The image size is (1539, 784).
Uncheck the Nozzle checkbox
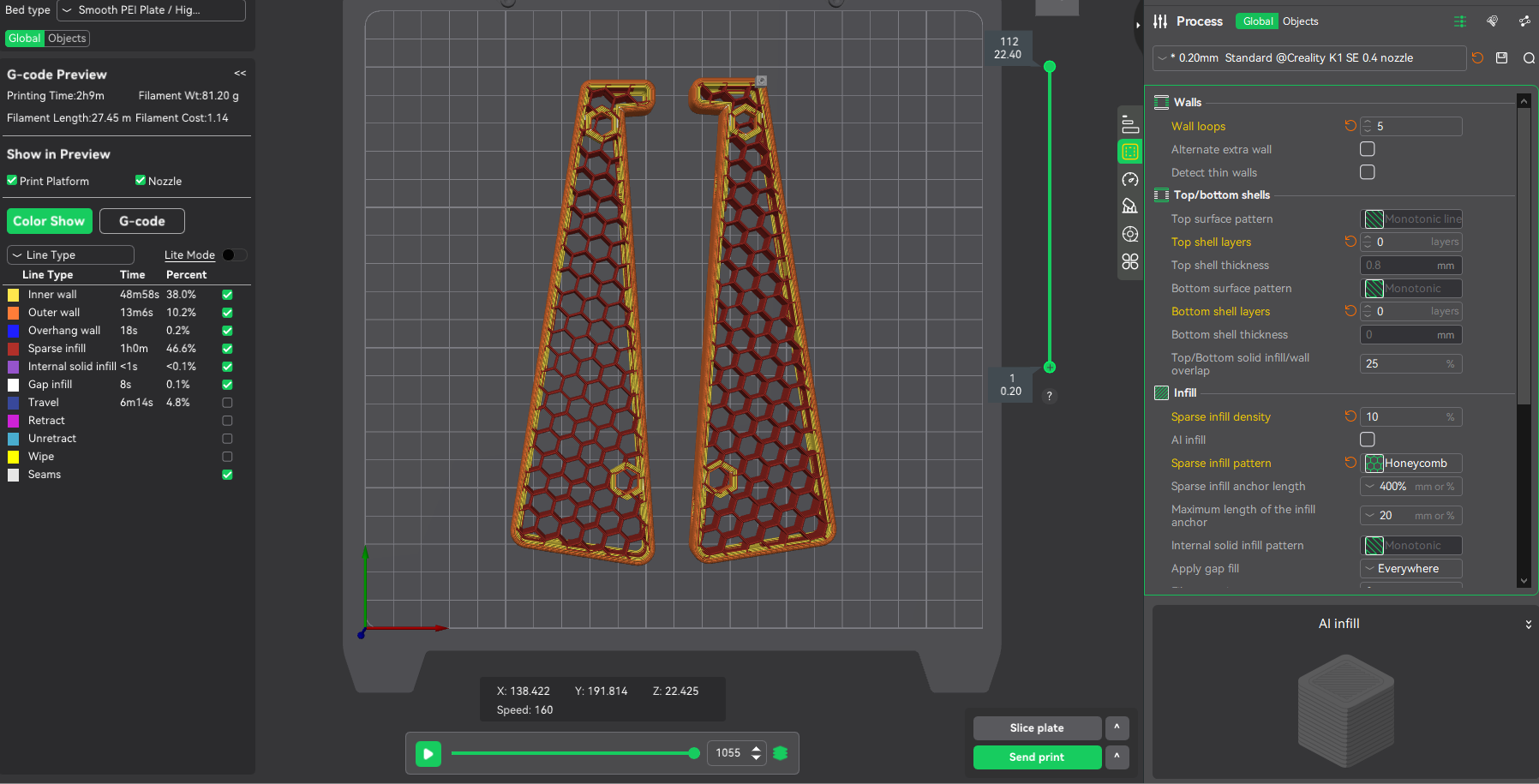coord(141,181)
